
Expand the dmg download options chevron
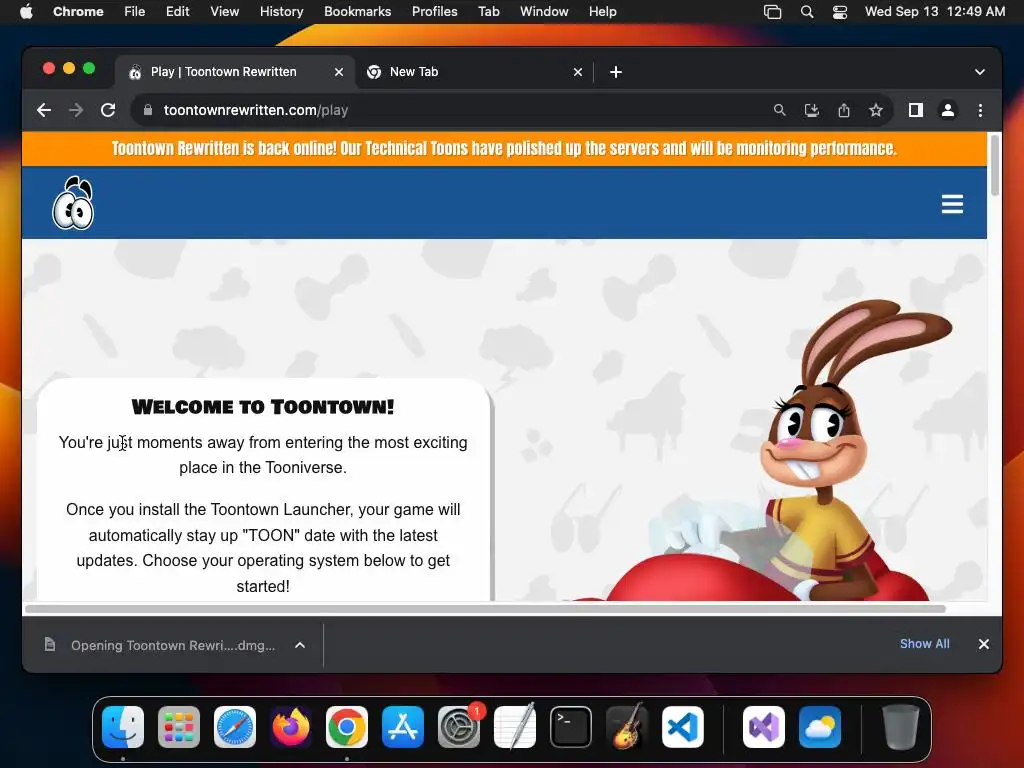coord(300,645)
